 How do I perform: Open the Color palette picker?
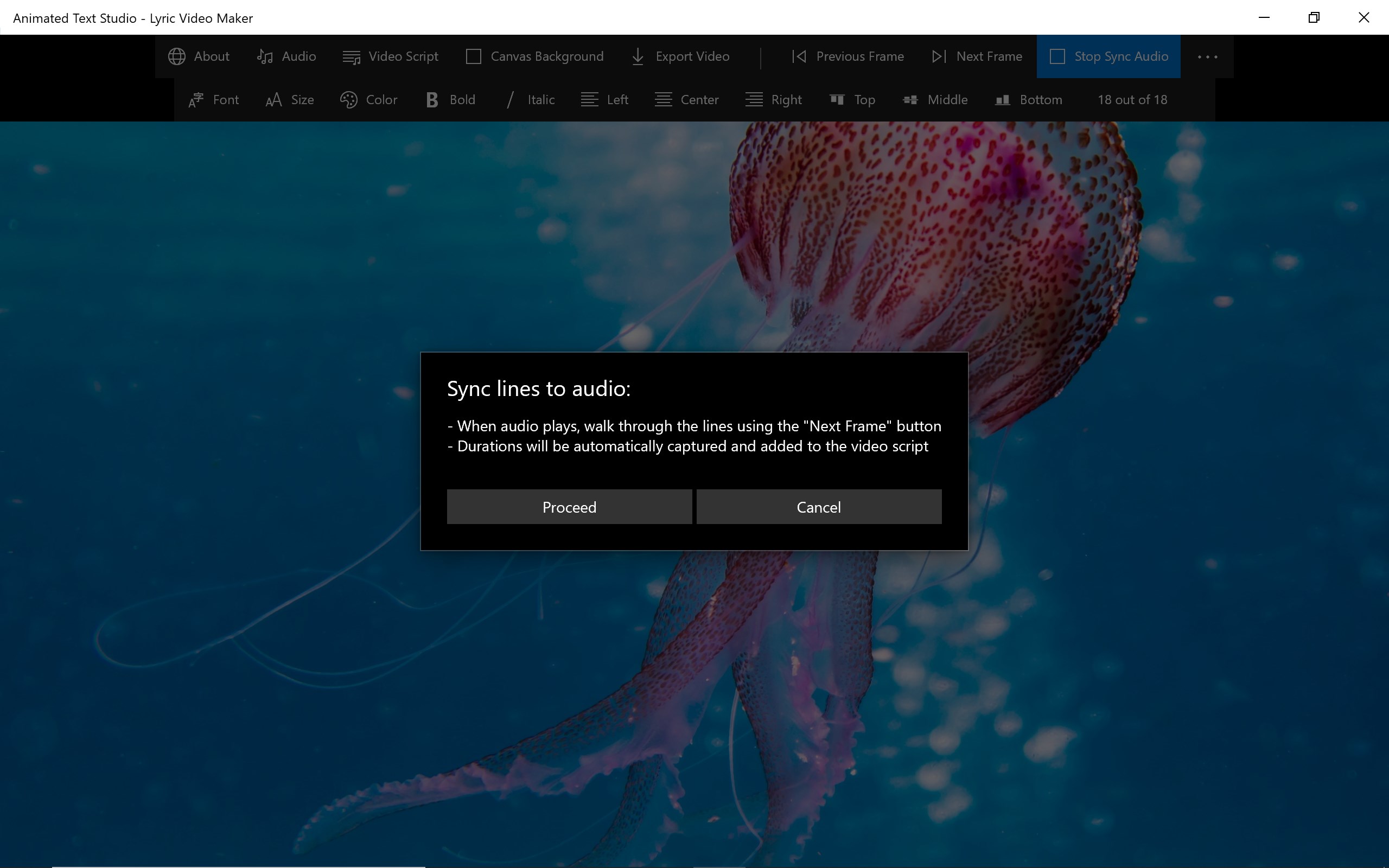coord(368,100)
